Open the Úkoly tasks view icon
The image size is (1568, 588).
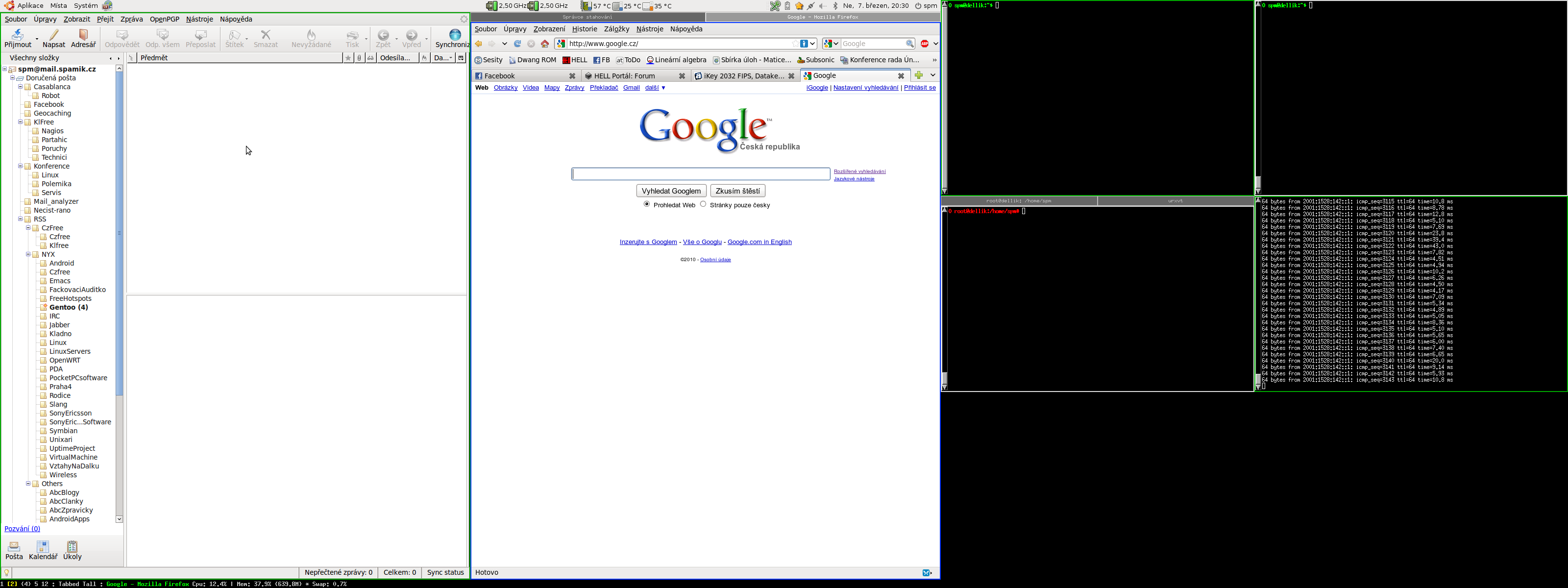(x=73, y=550)
